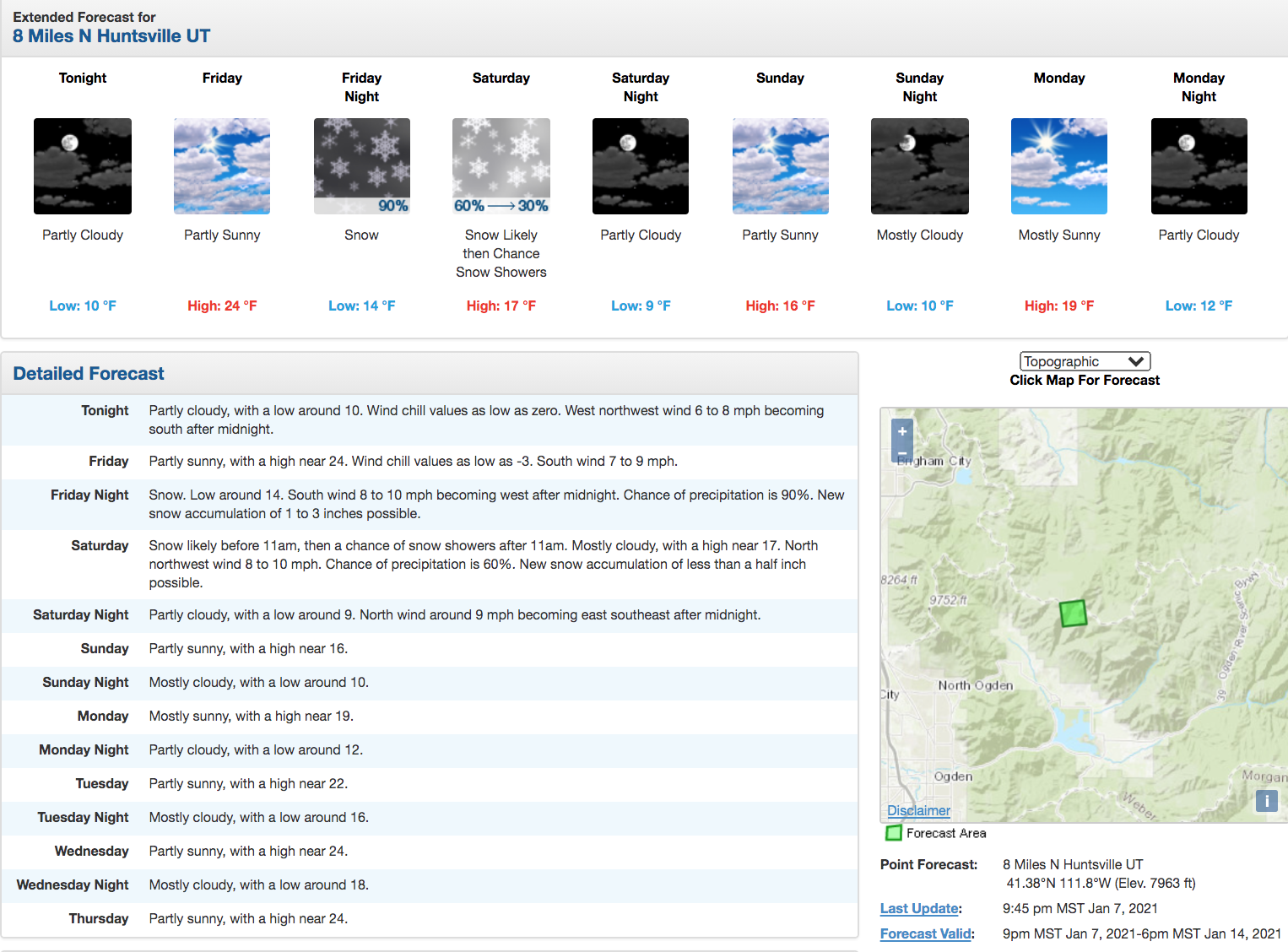The width and height of the screenshot is (1288, 952).
Task: Zoom in on the forecast map
Action: click(902, 431)
